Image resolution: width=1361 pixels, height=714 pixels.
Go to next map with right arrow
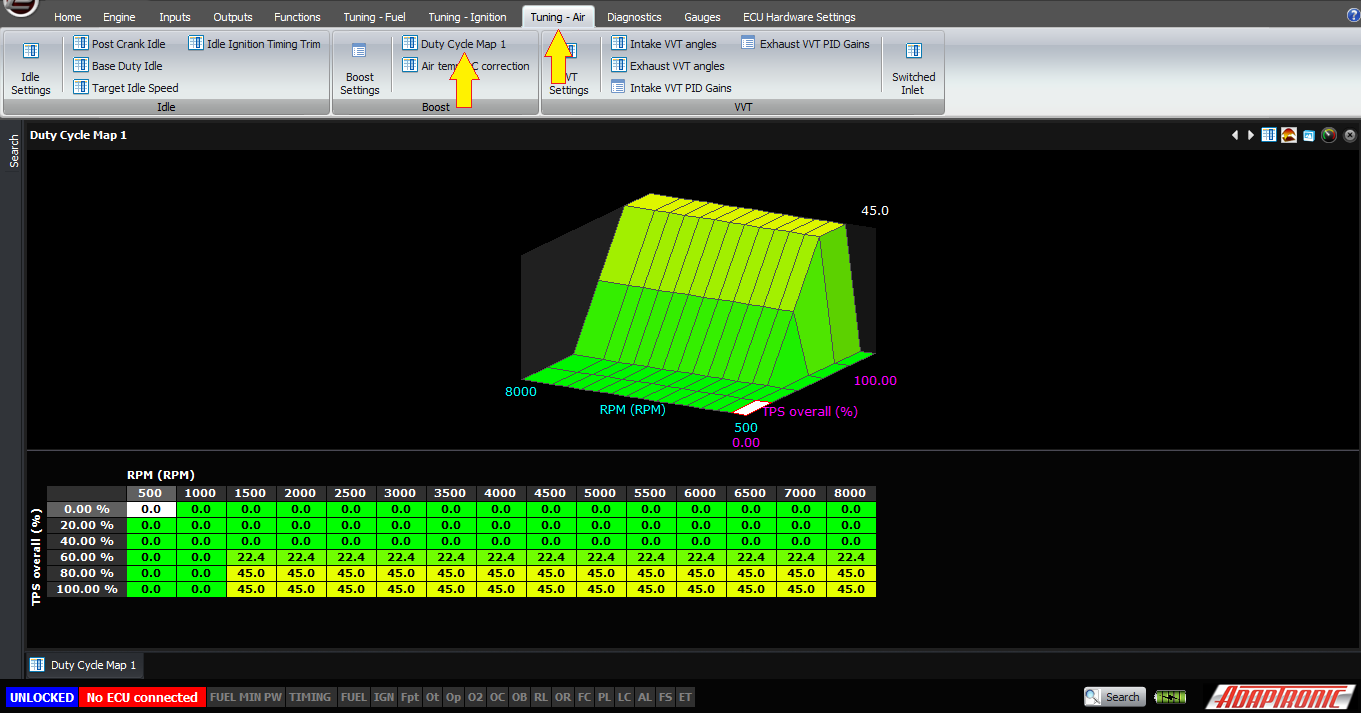(x=1251, y=135)
